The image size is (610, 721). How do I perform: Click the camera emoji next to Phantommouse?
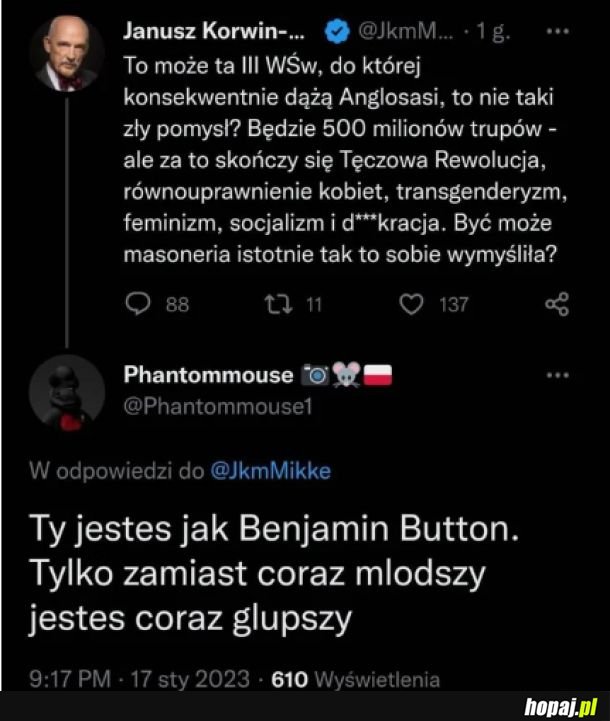[315, 376]
